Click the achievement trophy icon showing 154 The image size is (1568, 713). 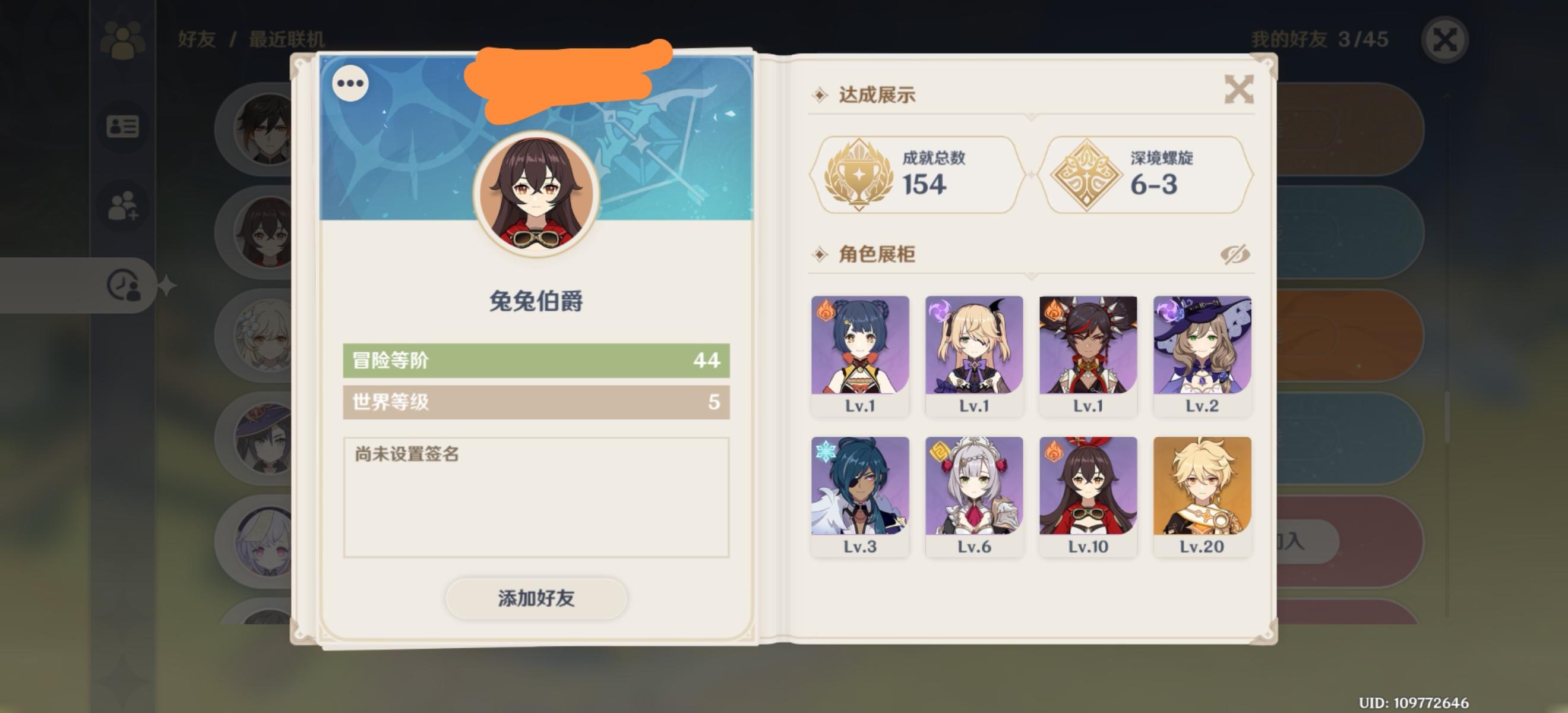pyautogui.click(x=858, y=175)
